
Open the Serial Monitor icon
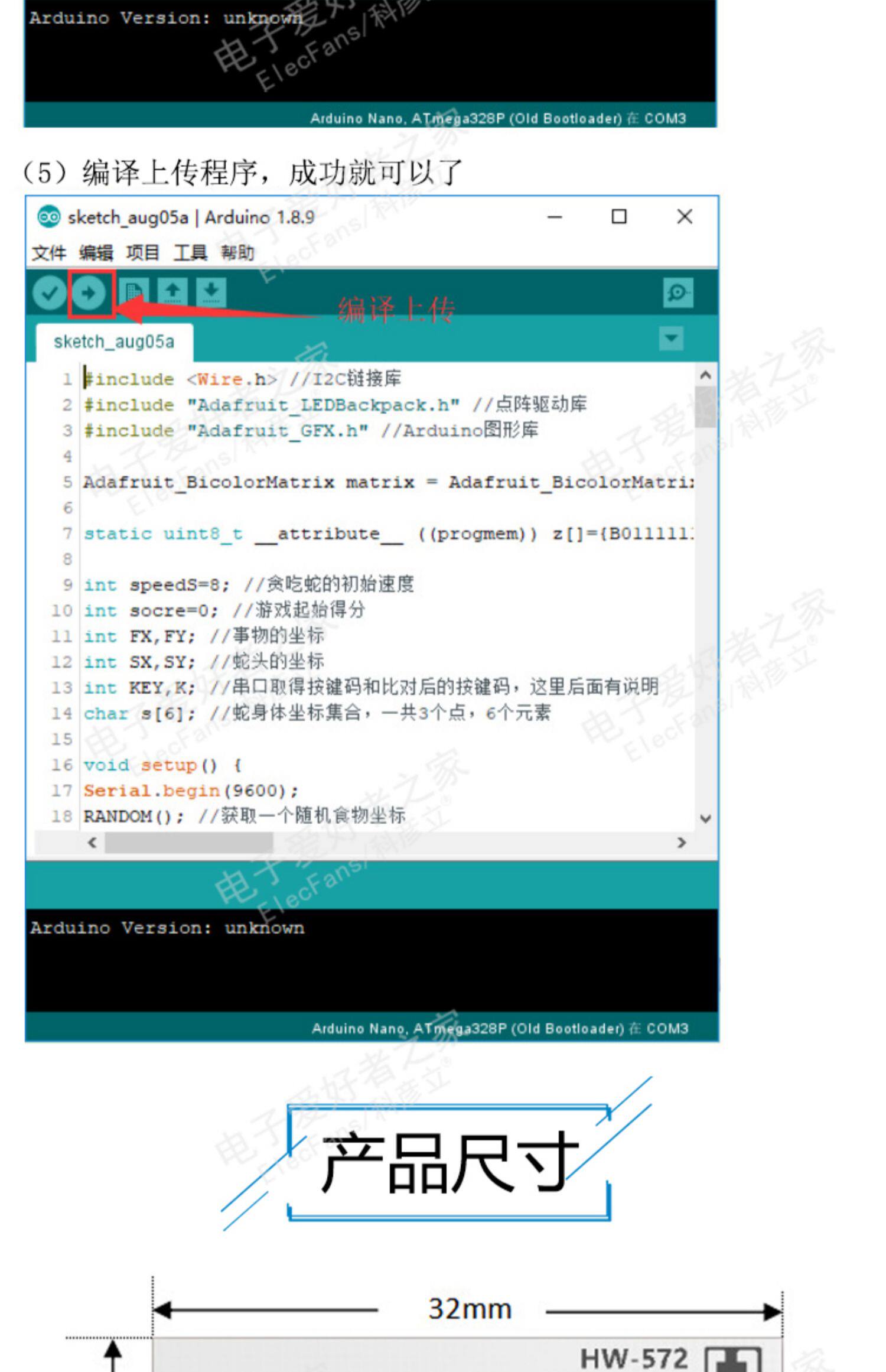(x=677, y=293)
